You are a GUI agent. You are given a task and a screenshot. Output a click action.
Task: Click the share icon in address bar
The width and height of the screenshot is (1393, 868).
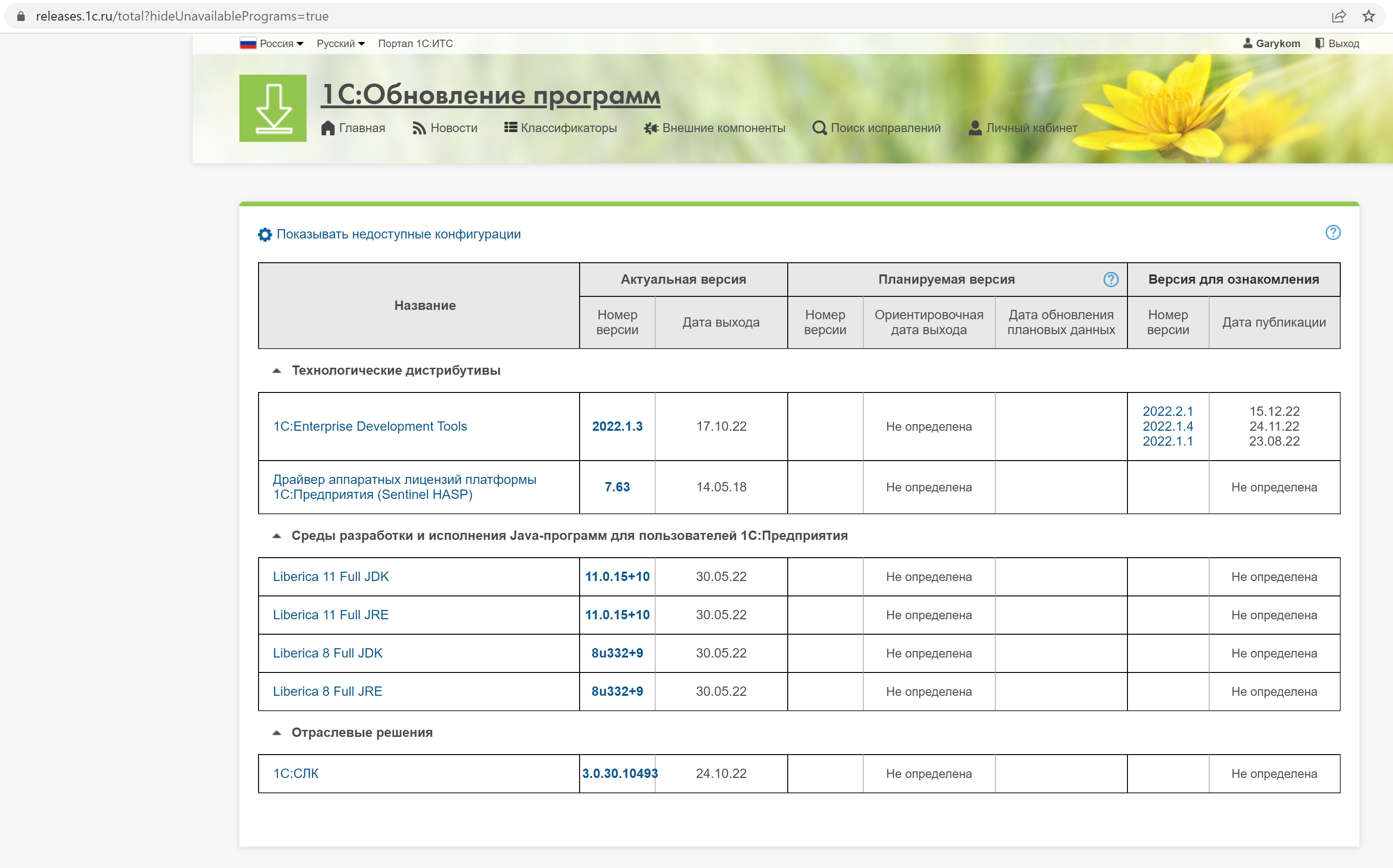point(1338,16)
